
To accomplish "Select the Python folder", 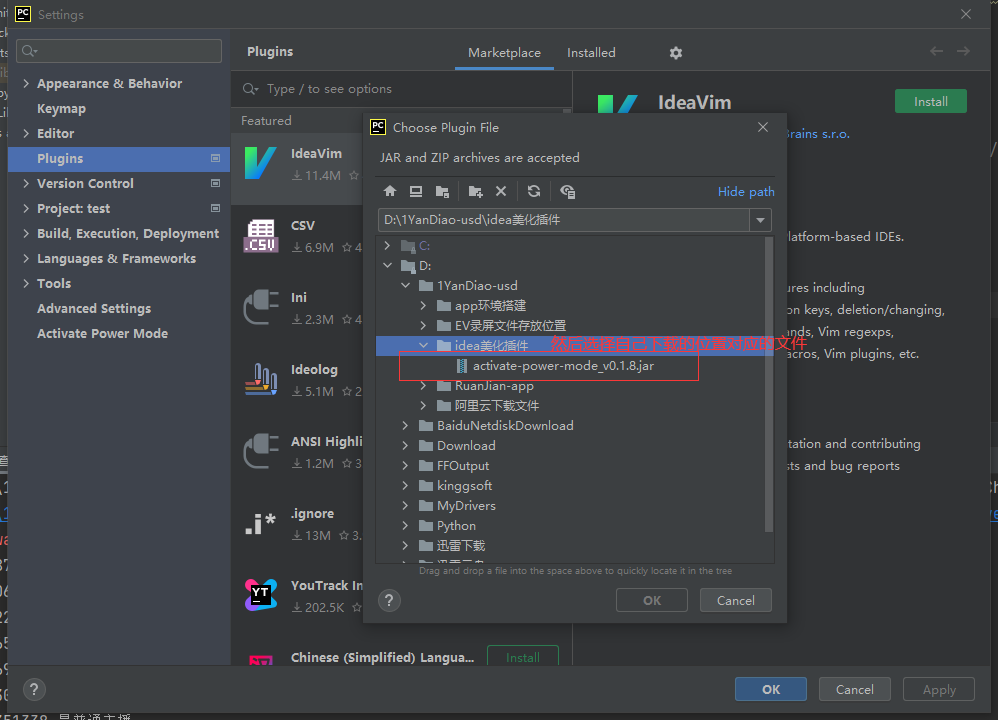I will pyautogui.click(x=456, y=526).
